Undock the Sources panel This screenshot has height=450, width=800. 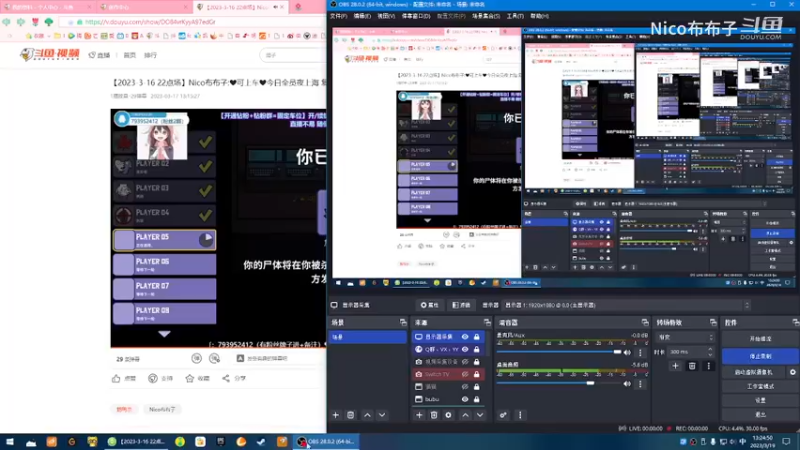point(487,322)
